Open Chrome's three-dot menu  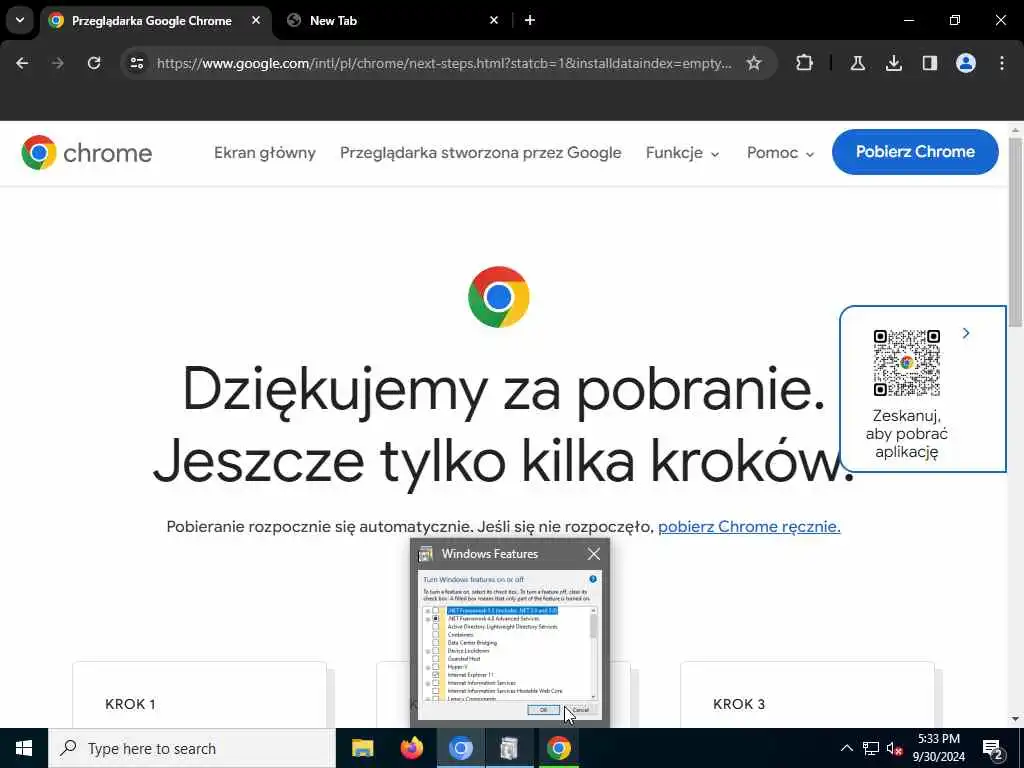point(1001,63)
